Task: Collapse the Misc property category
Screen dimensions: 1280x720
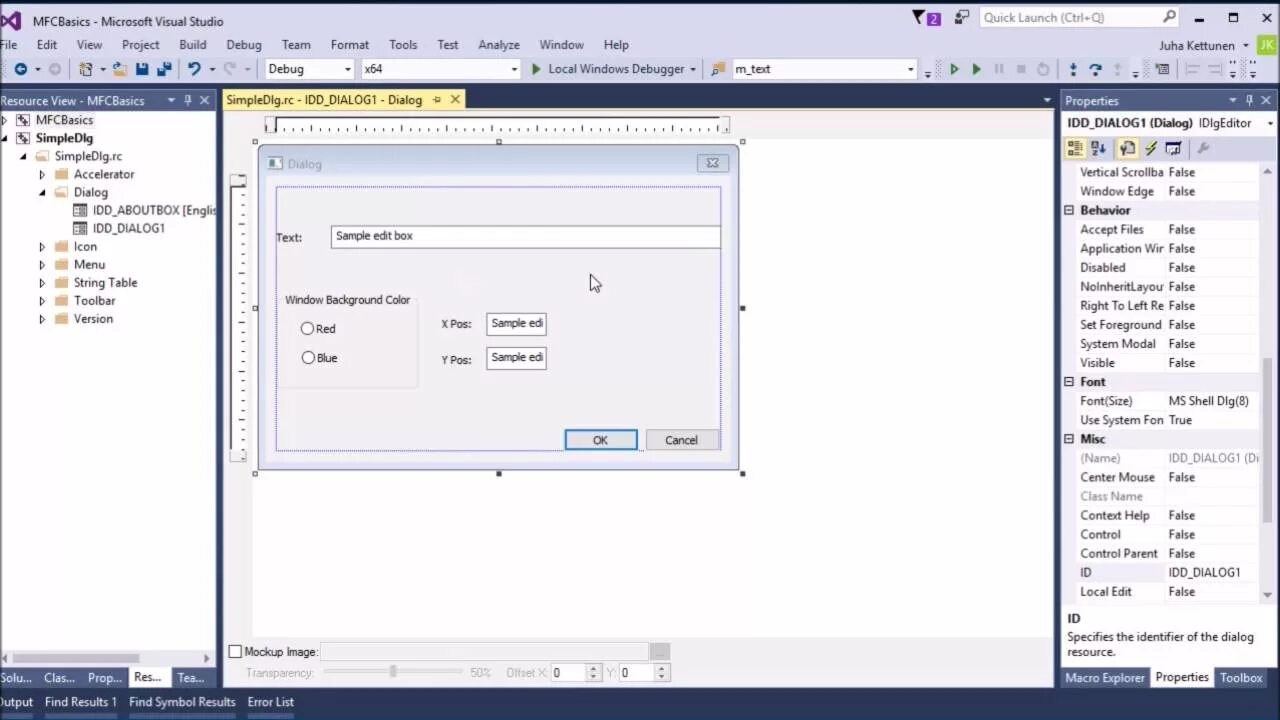Action: (1069, 439)
